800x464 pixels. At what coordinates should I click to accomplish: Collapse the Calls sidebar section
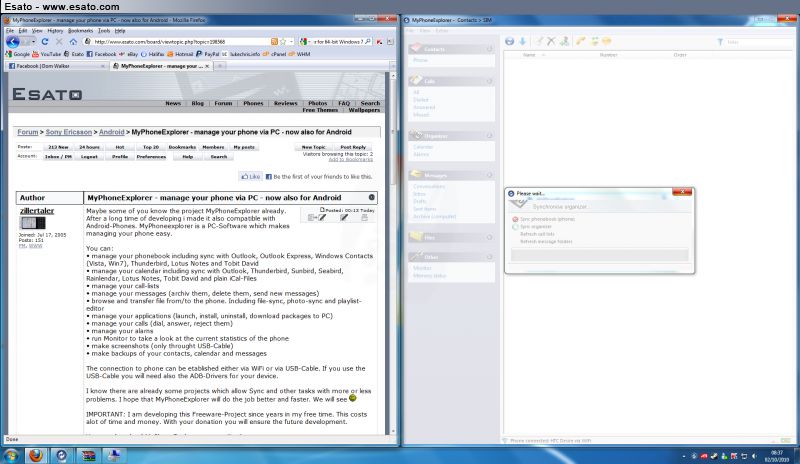coord(489,80)
